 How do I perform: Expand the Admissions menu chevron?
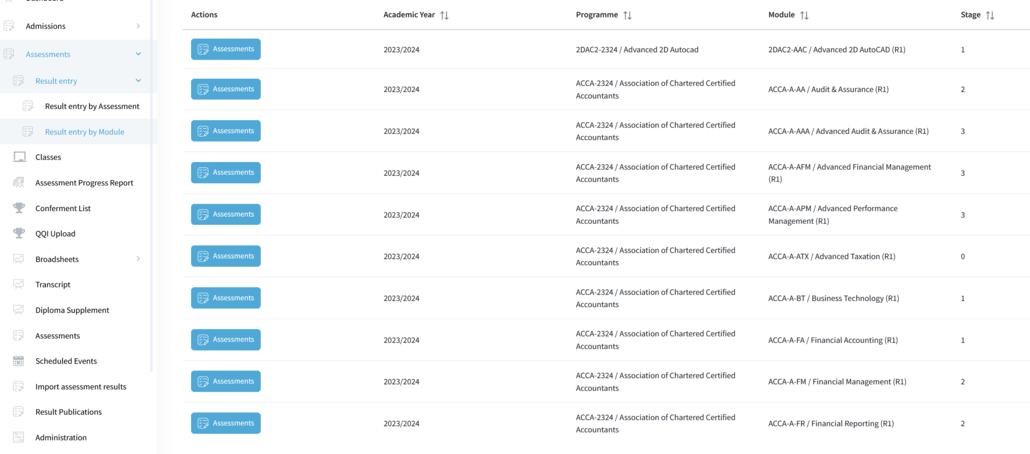pyautogui.click(x=138, y=26)
